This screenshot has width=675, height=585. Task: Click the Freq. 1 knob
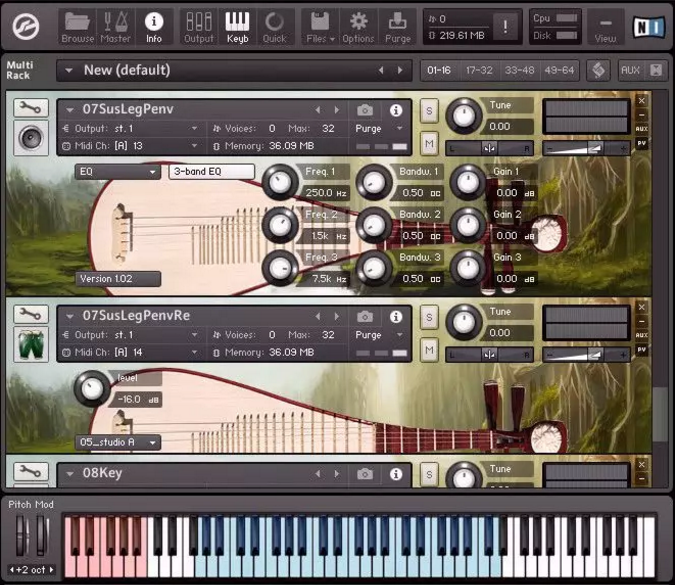coord(280,182)
